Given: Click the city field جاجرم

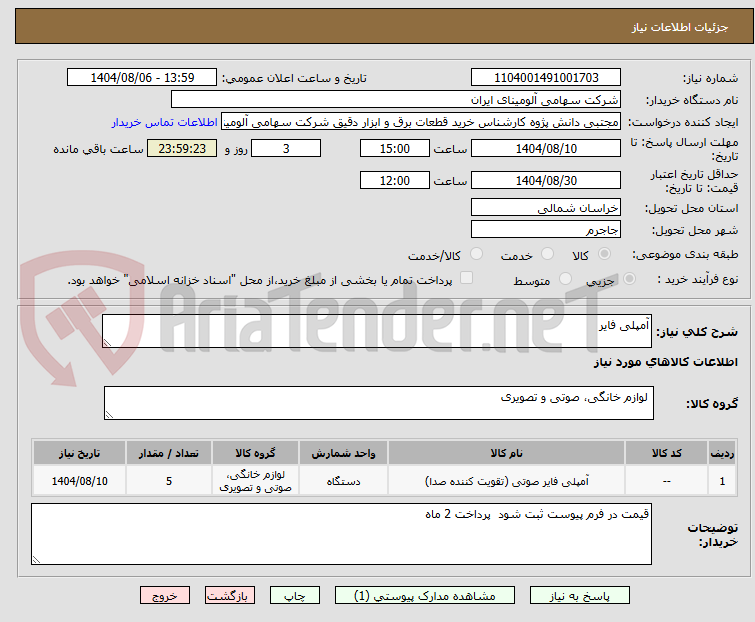Looking at the screenshot, I should click(x=546, y=230).
